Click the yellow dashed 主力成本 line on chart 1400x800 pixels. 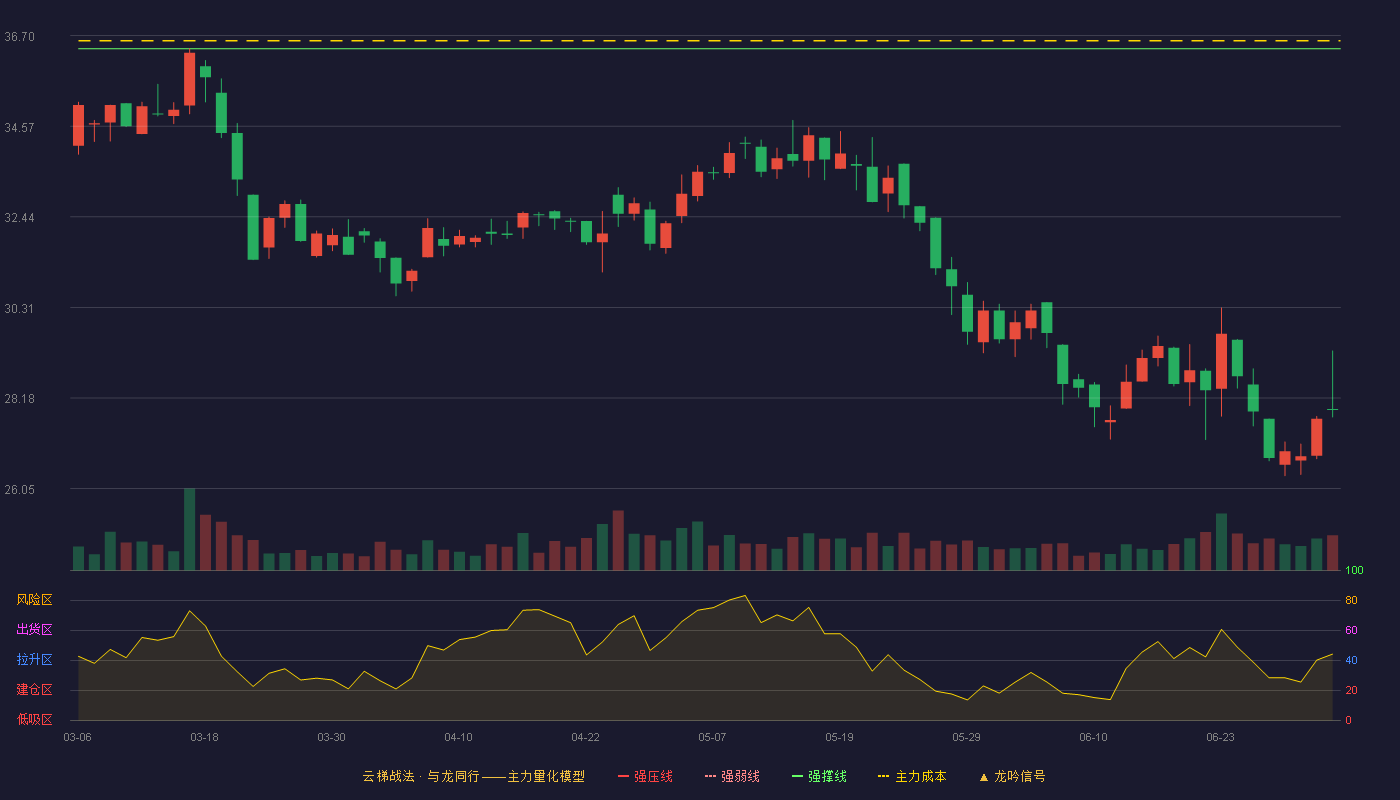pos(709,41)
